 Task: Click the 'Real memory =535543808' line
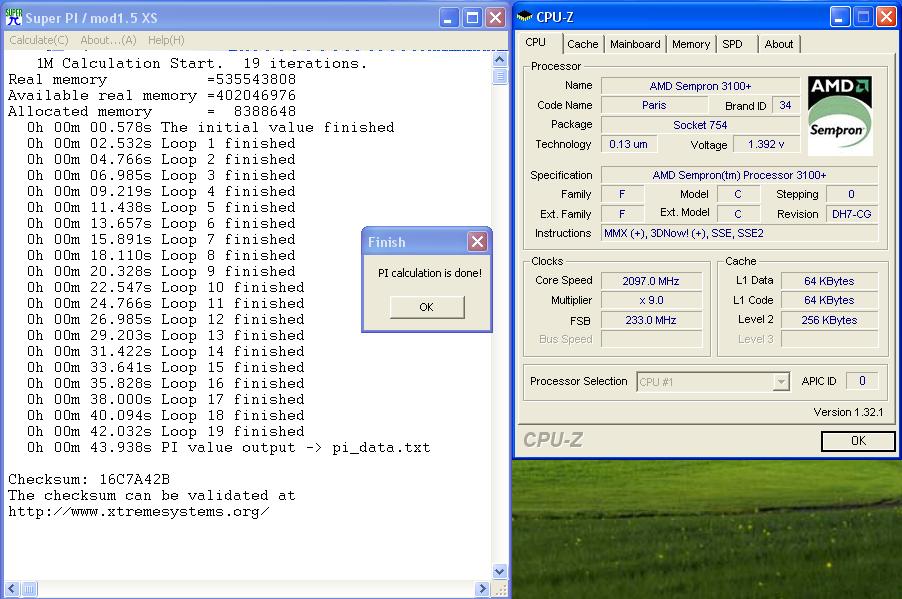coord(152,79)
